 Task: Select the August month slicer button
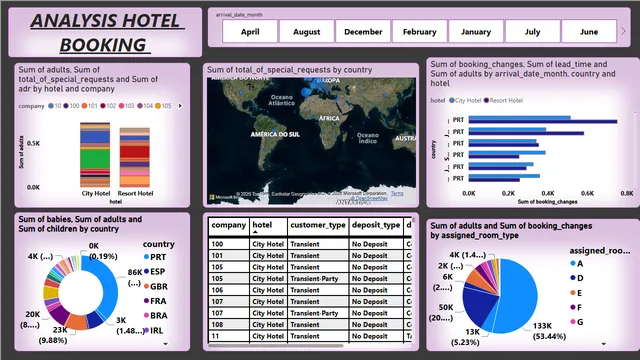(x=307, y=31)
